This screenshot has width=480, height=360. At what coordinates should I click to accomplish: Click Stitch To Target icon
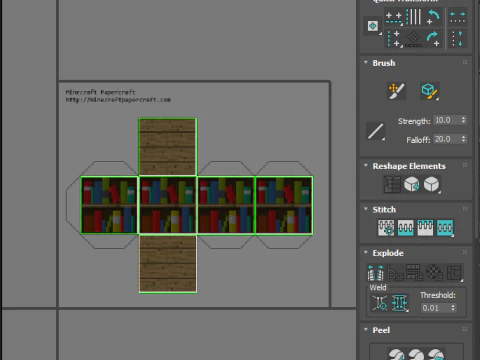386,228
